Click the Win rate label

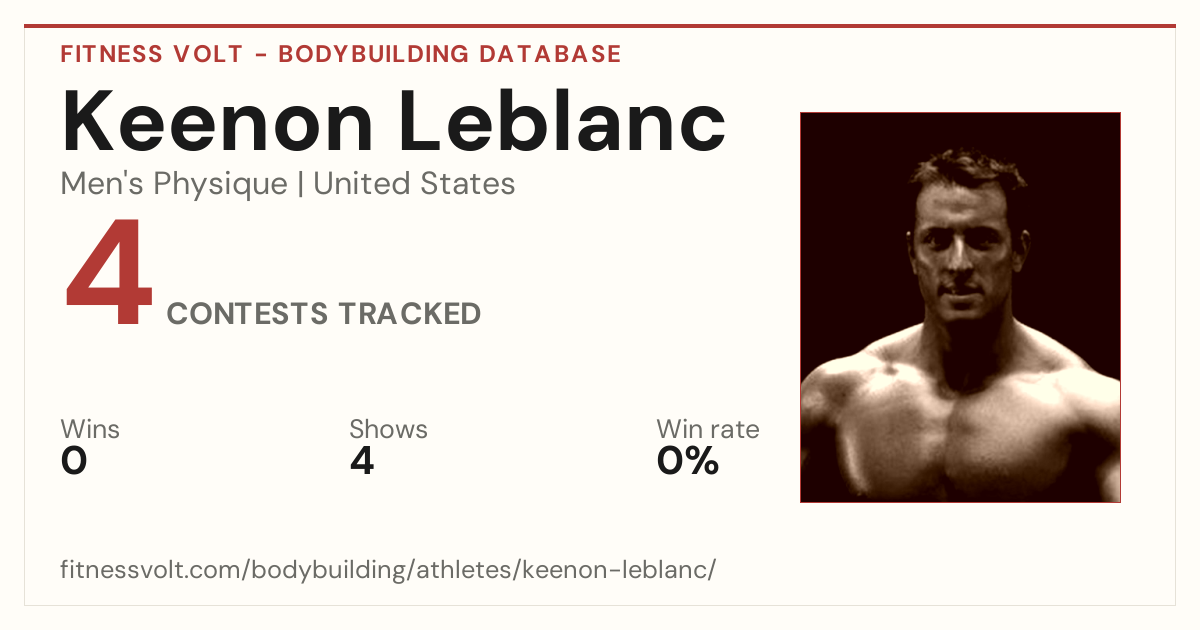[708, 429]
